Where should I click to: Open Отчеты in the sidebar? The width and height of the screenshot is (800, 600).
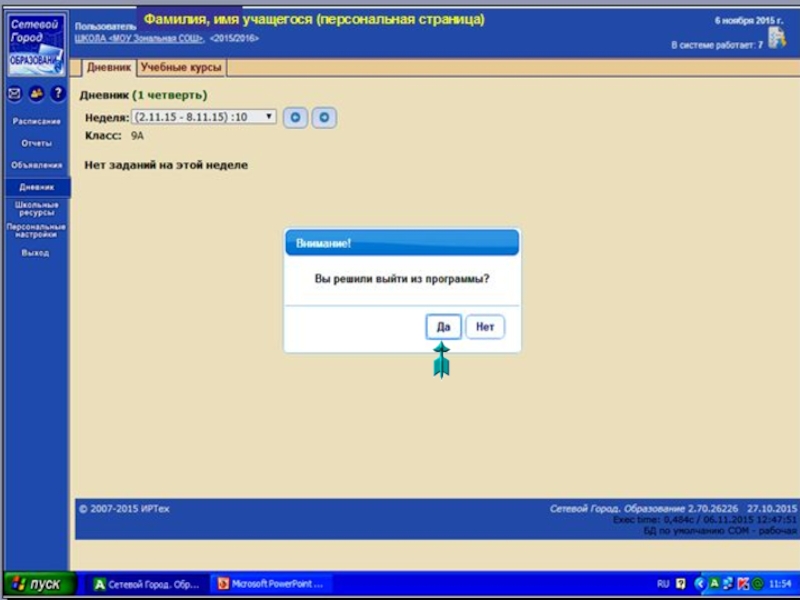pos(36,143)
